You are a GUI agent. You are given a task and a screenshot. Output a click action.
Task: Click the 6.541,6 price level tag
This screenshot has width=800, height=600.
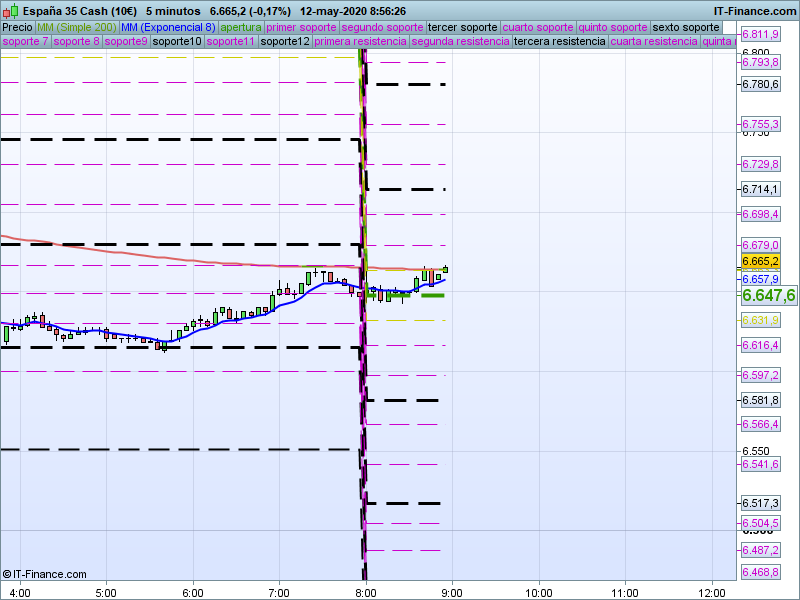(x=761, y=464)
